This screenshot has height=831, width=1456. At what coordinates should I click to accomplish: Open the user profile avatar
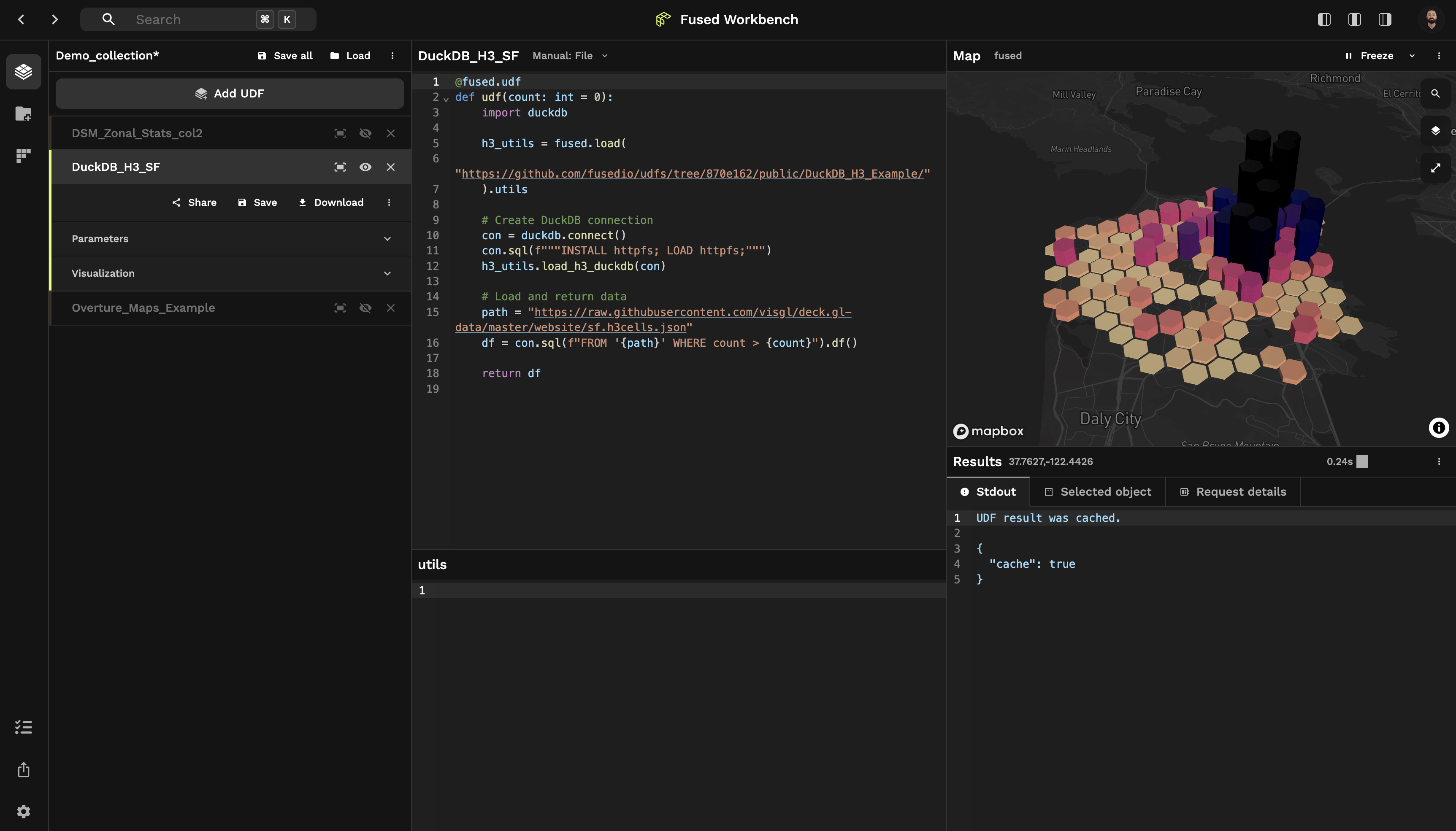(x=1431, y=19)
